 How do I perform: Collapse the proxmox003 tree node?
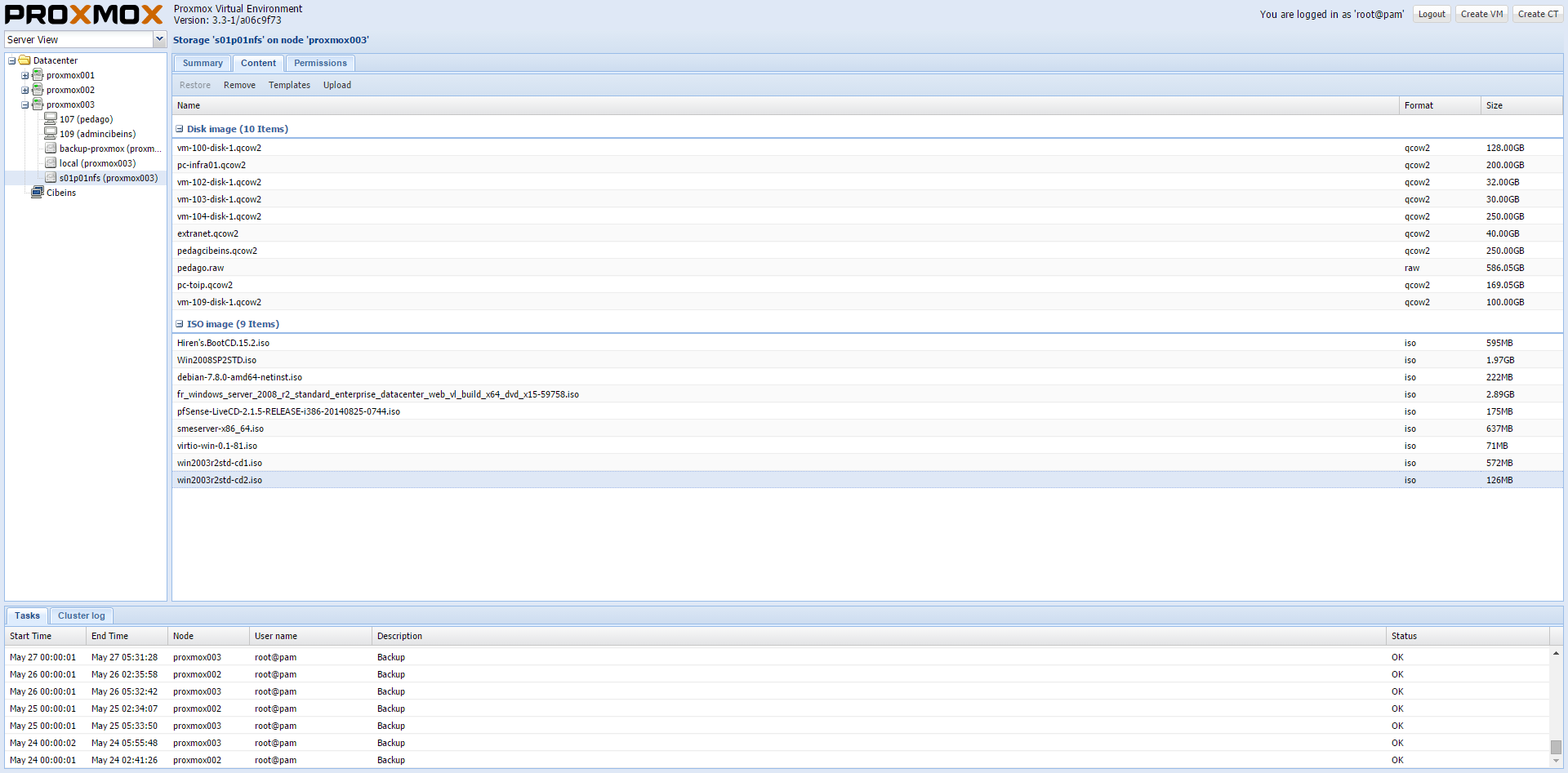pyautogui.click(x=24, y=105)
